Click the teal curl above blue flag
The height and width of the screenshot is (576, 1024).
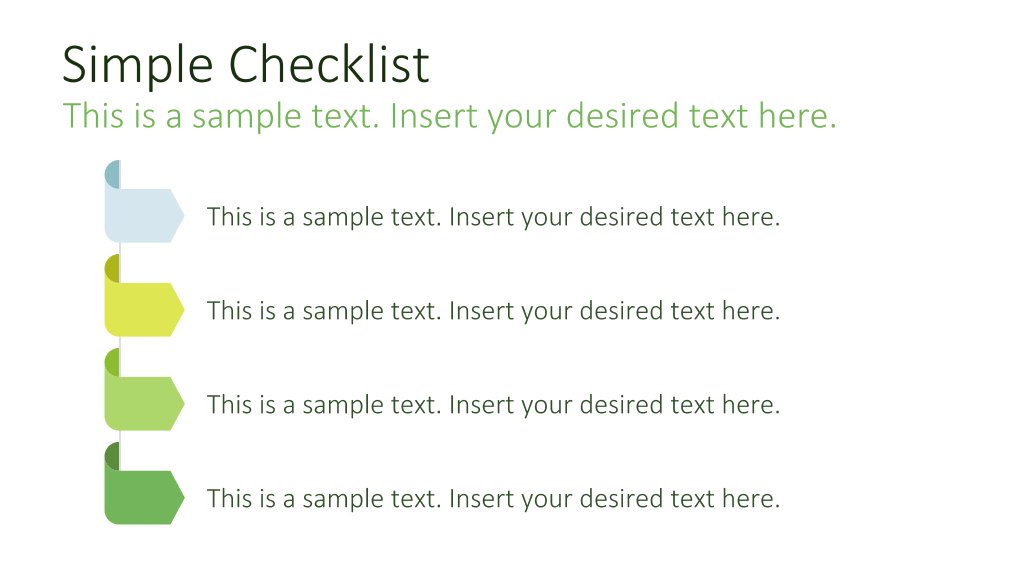point(112,174)
